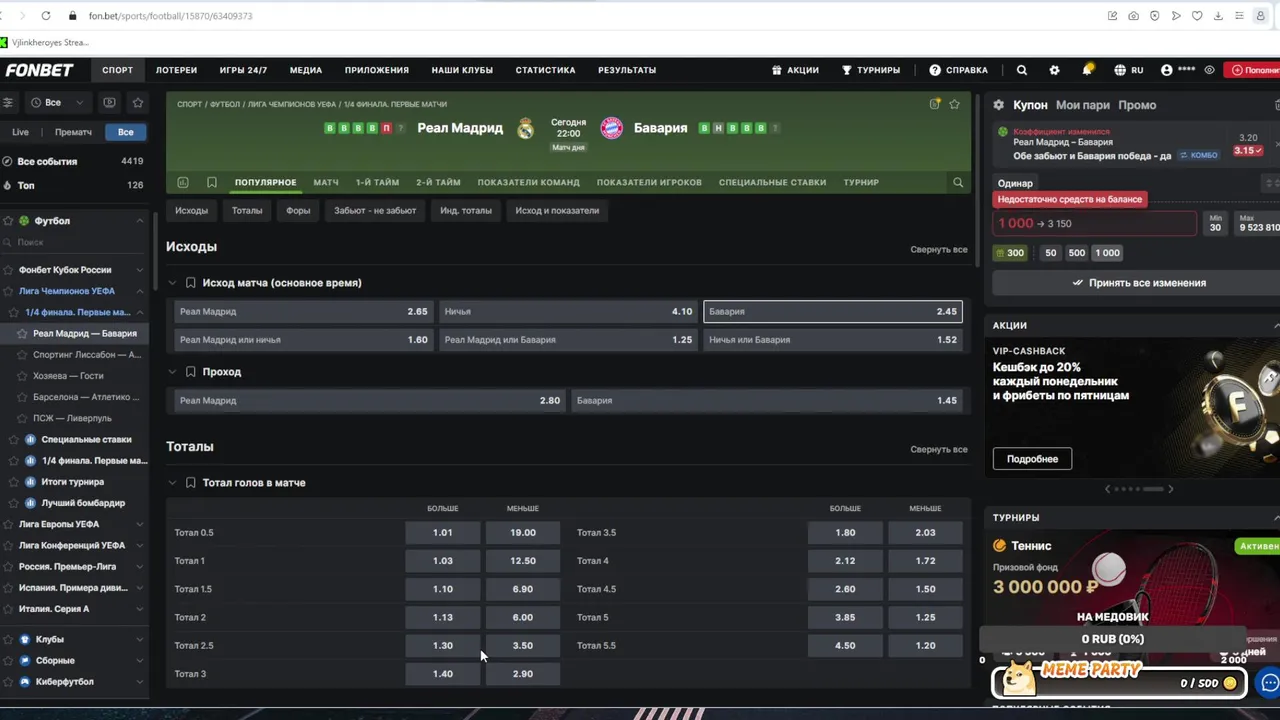This screenshot has height=720, width=1280.
Task: Collapse the Футбол section
Action: point(140,221)
